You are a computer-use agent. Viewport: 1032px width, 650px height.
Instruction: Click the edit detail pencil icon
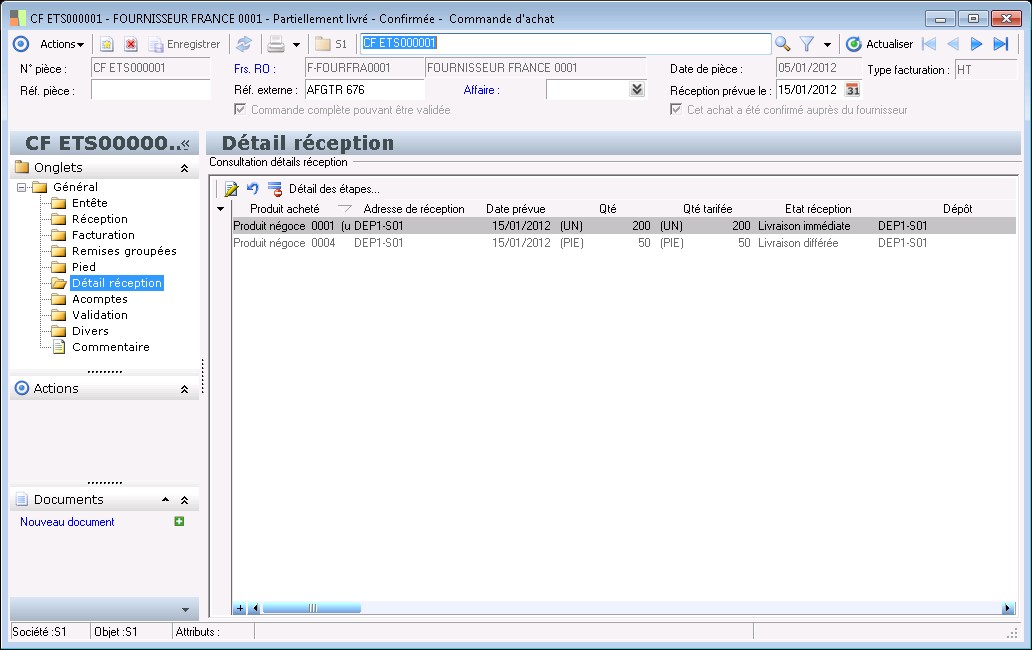(231, 189)
